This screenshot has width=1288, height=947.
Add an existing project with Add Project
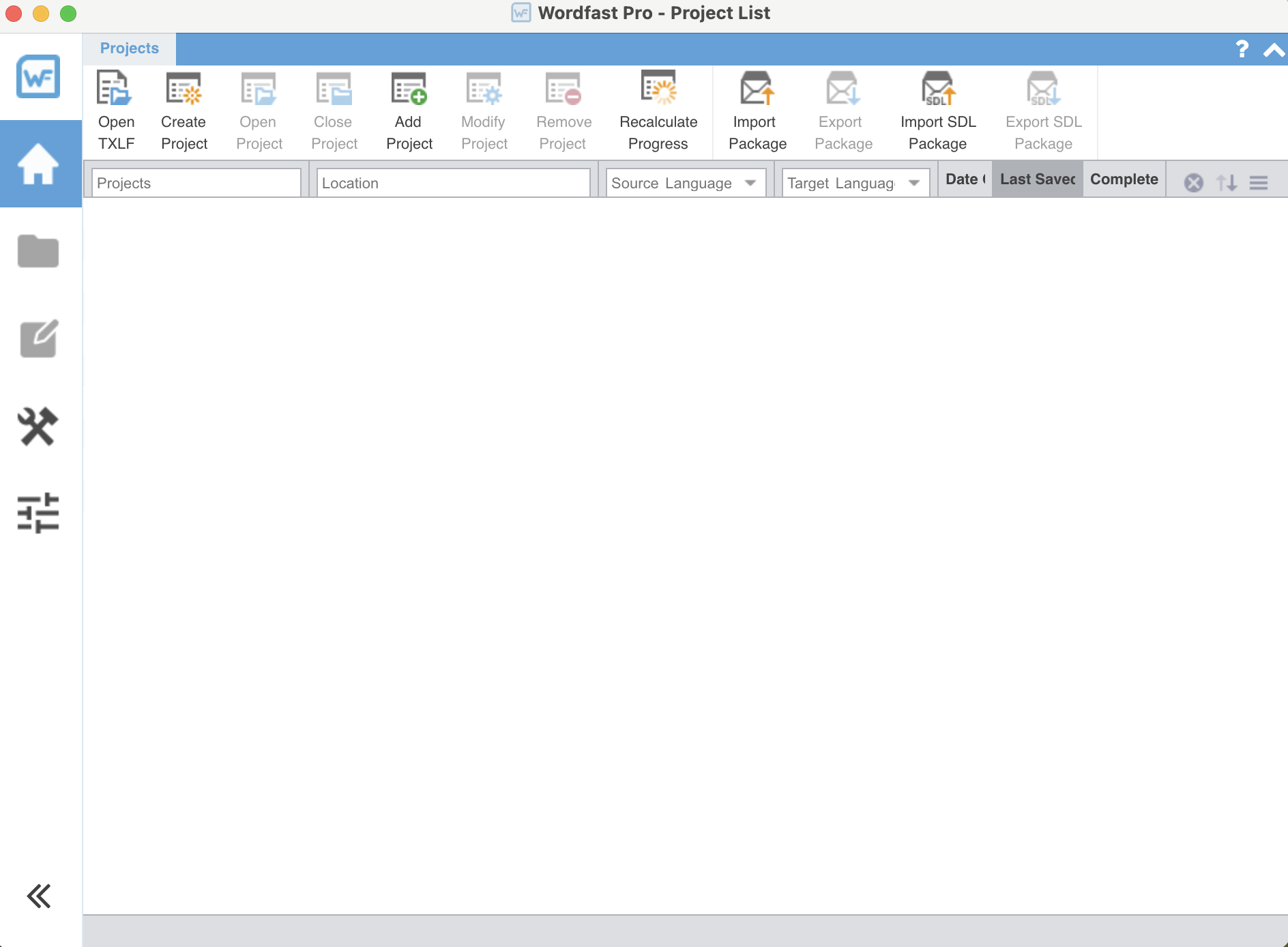[x=409, y=111]
